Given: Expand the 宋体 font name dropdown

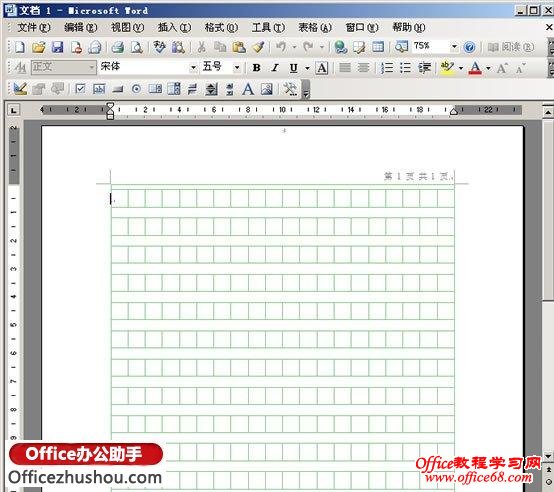Looking at the screenshot, I should click(193, 67).
